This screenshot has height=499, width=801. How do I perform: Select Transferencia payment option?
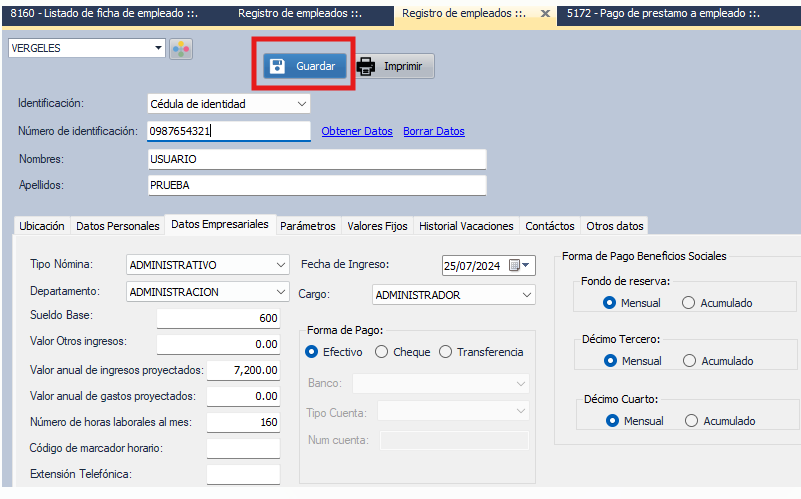446,352
